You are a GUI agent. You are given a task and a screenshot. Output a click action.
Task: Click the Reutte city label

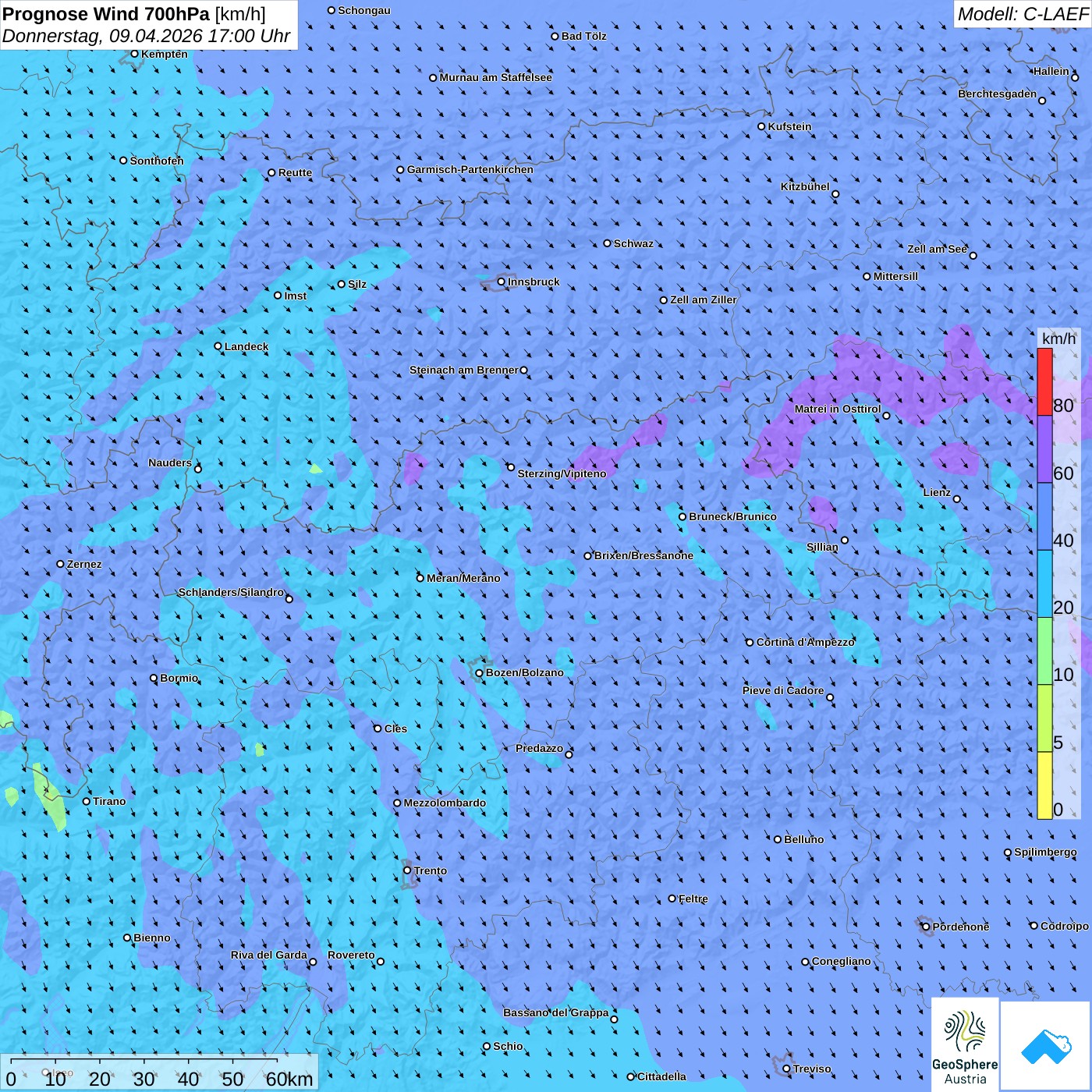(295, 172)
